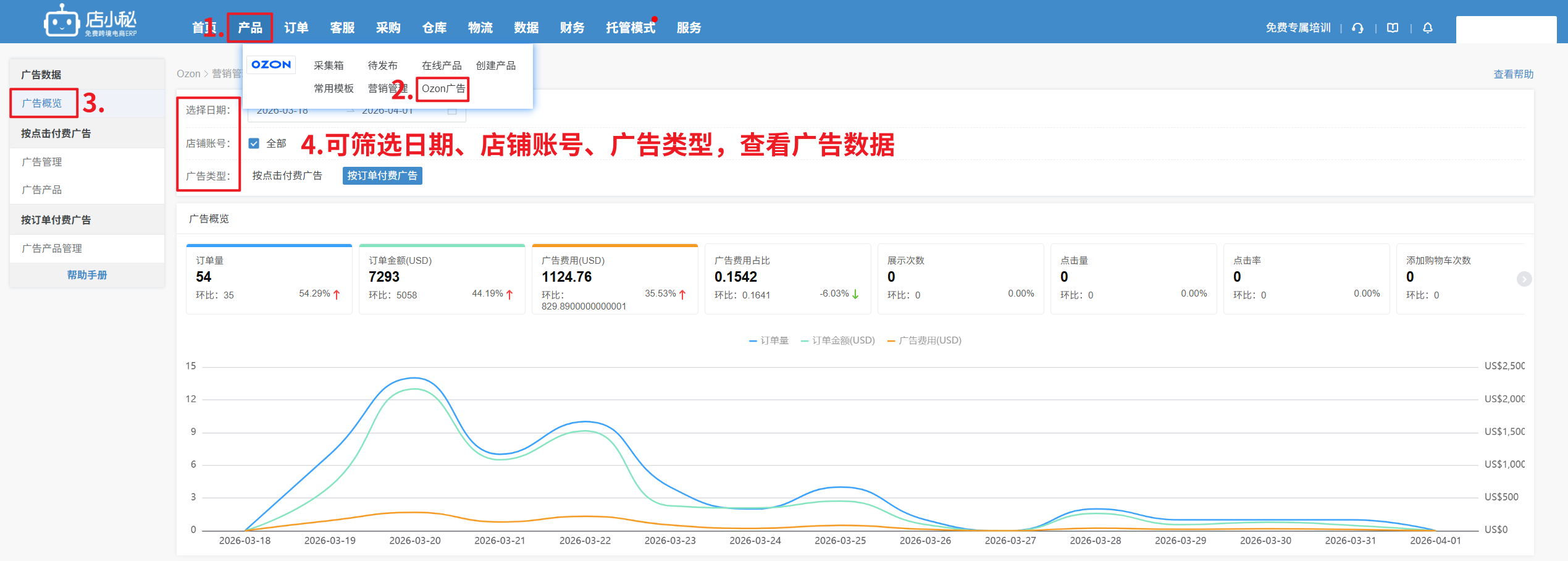The image size is (1568, 561).
Task: Select 按点击付费广告 ad type filter
Action: pyautogui.click(x=287, y=175)
